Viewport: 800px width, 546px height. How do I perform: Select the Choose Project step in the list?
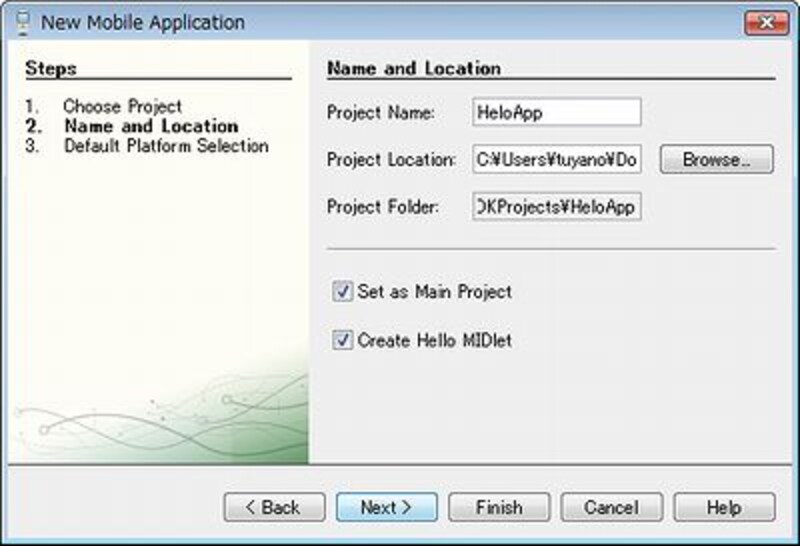(x=122, y=106)
